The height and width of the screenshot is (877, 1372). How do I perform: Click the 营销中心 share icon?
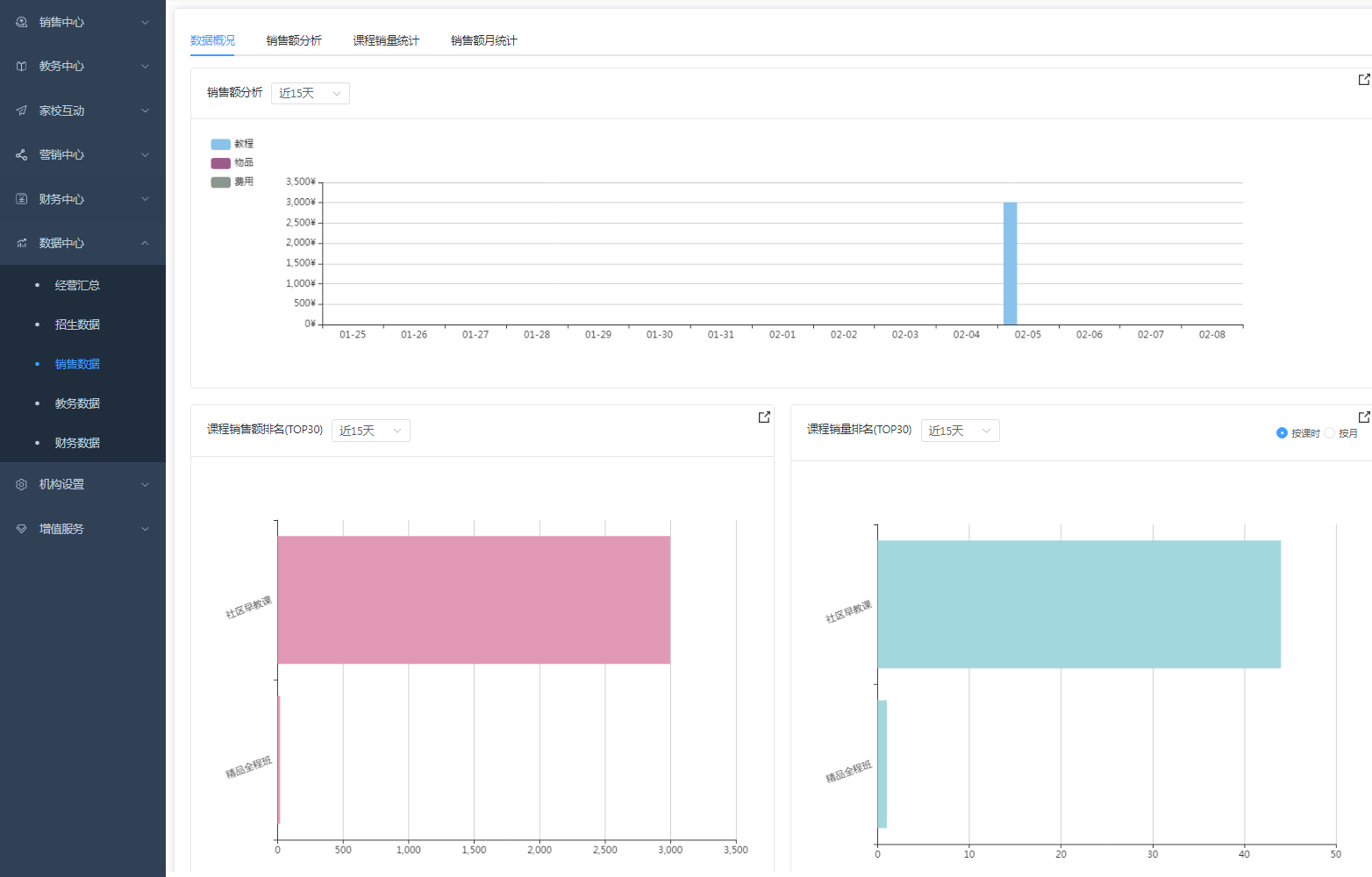pos(21,154)
